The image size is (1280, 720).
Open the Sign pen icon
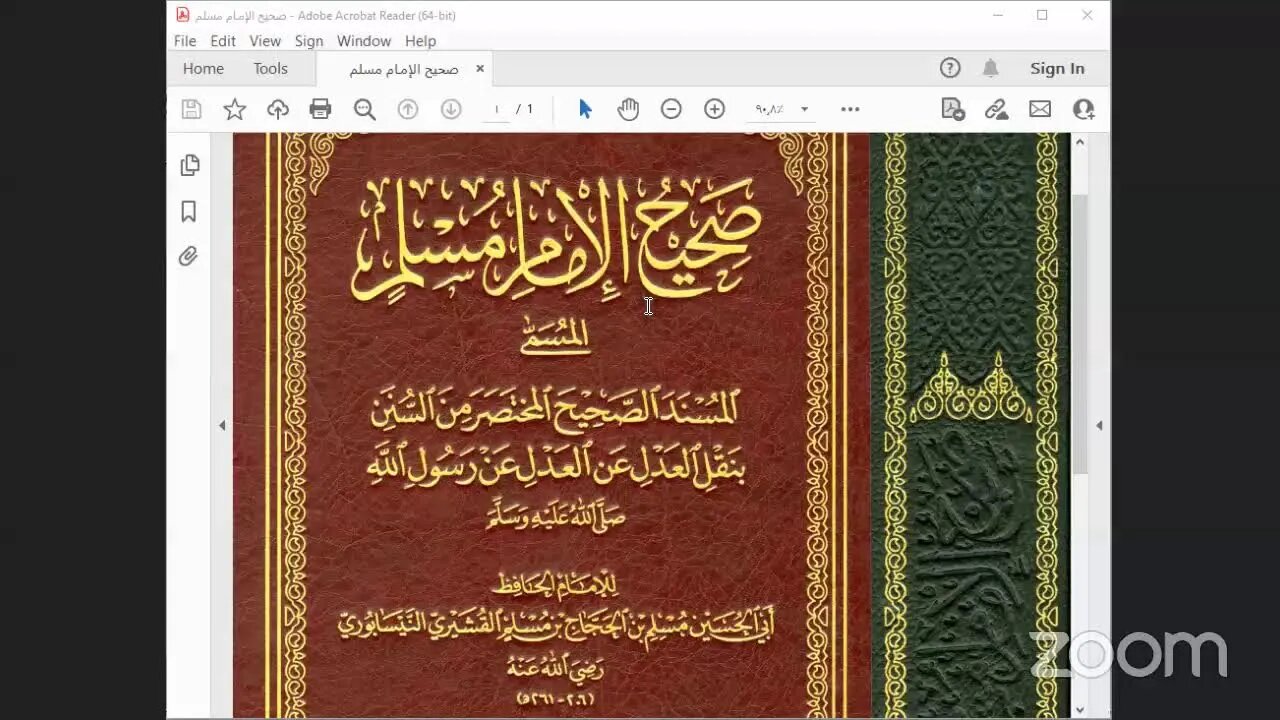tap(996, 109)
